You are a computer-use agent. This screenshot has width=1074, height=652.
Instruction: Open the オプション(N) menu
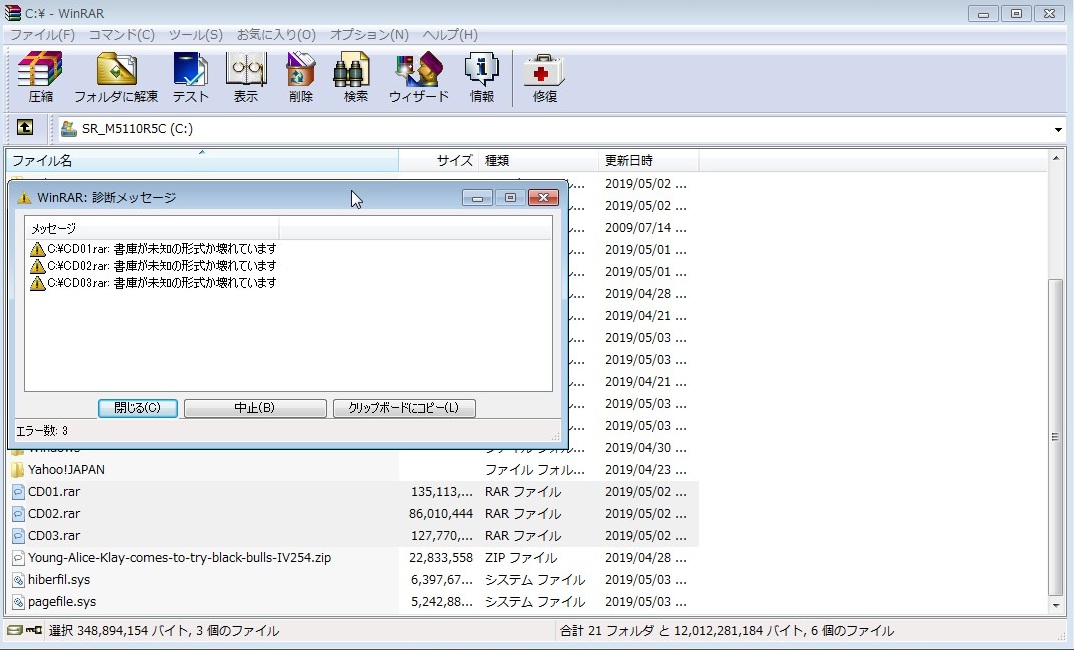pyautogui.click(x=369, y=34)
